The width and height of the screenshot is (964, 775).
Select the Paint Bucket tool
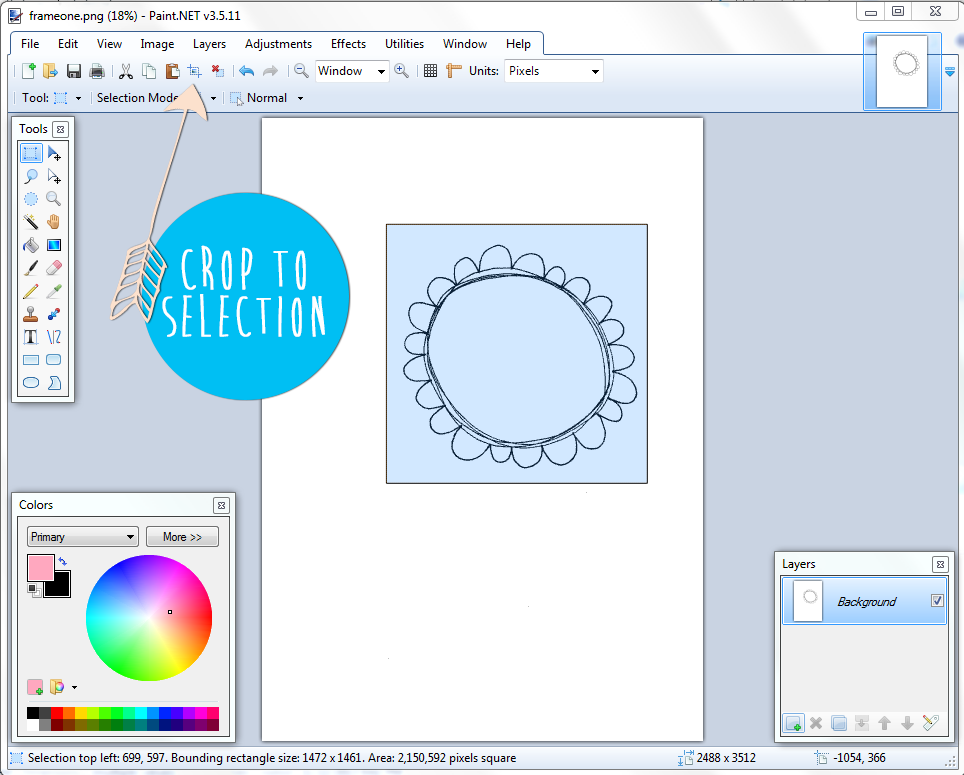pyautogui.click(x=31, y=244)
